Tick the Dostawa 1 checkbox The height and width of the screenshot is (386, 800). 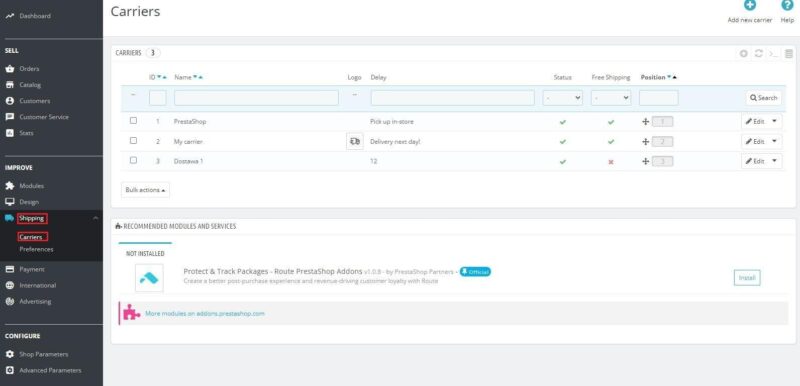[x=133, y=160]
